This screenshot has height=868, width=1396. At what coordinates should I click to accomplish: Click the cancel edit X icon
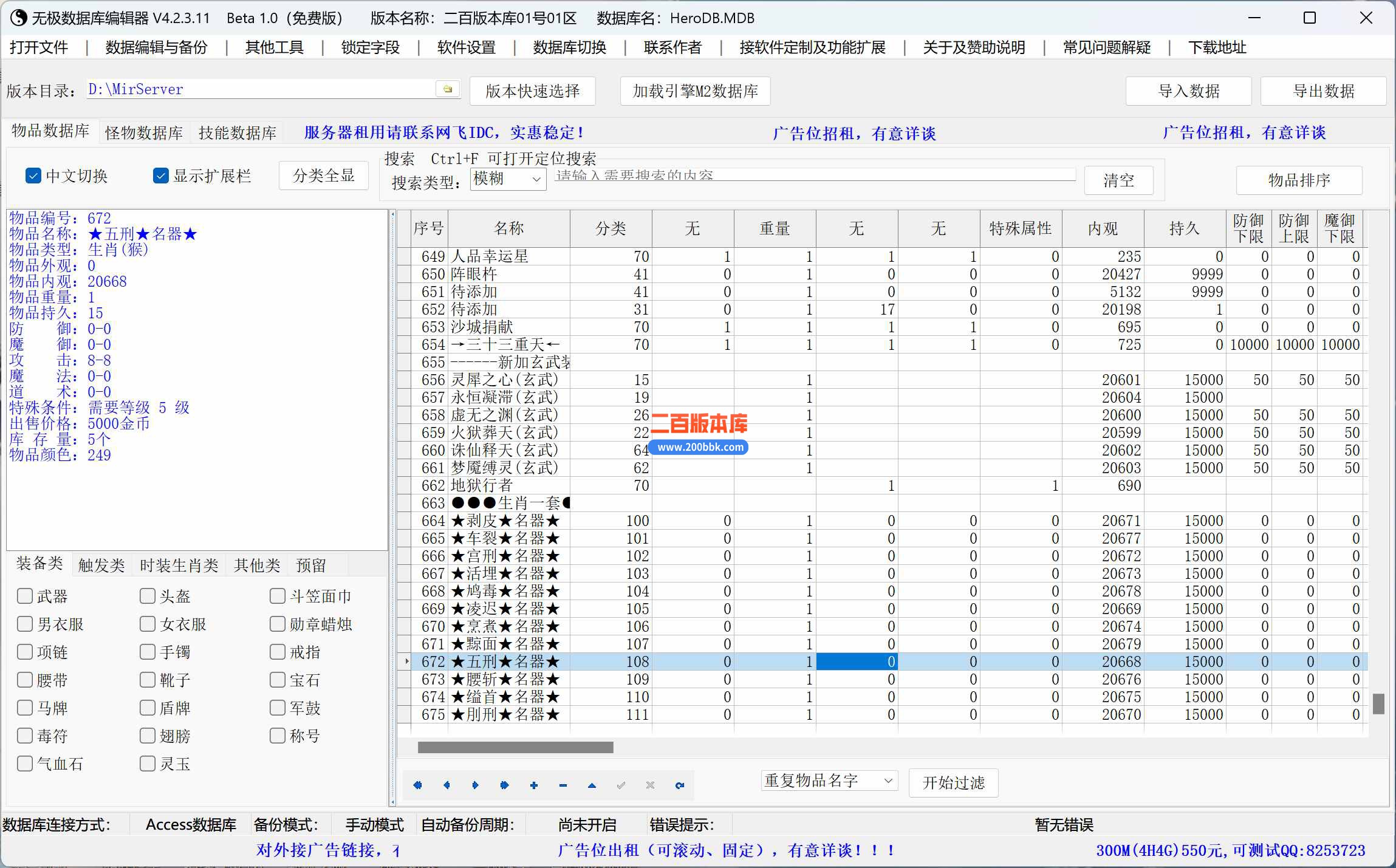tap(650, 785)
